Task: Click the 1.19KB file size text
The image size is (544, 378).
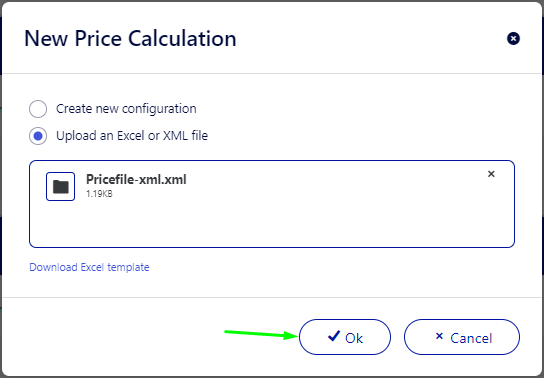Action: click(x=99, y=194)
